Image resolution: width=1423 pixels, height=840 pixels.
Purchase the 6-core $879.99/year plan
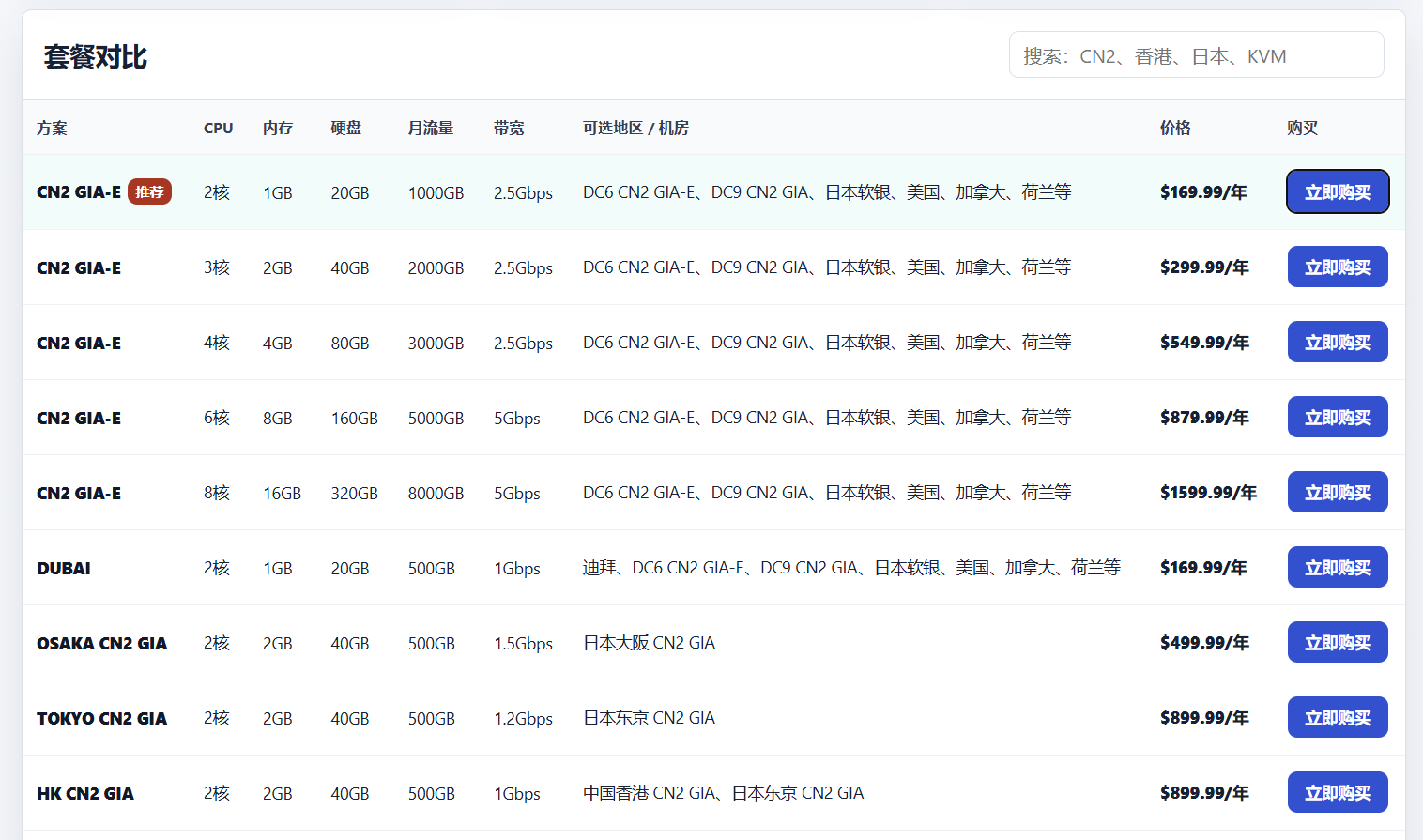[1338, 417]
